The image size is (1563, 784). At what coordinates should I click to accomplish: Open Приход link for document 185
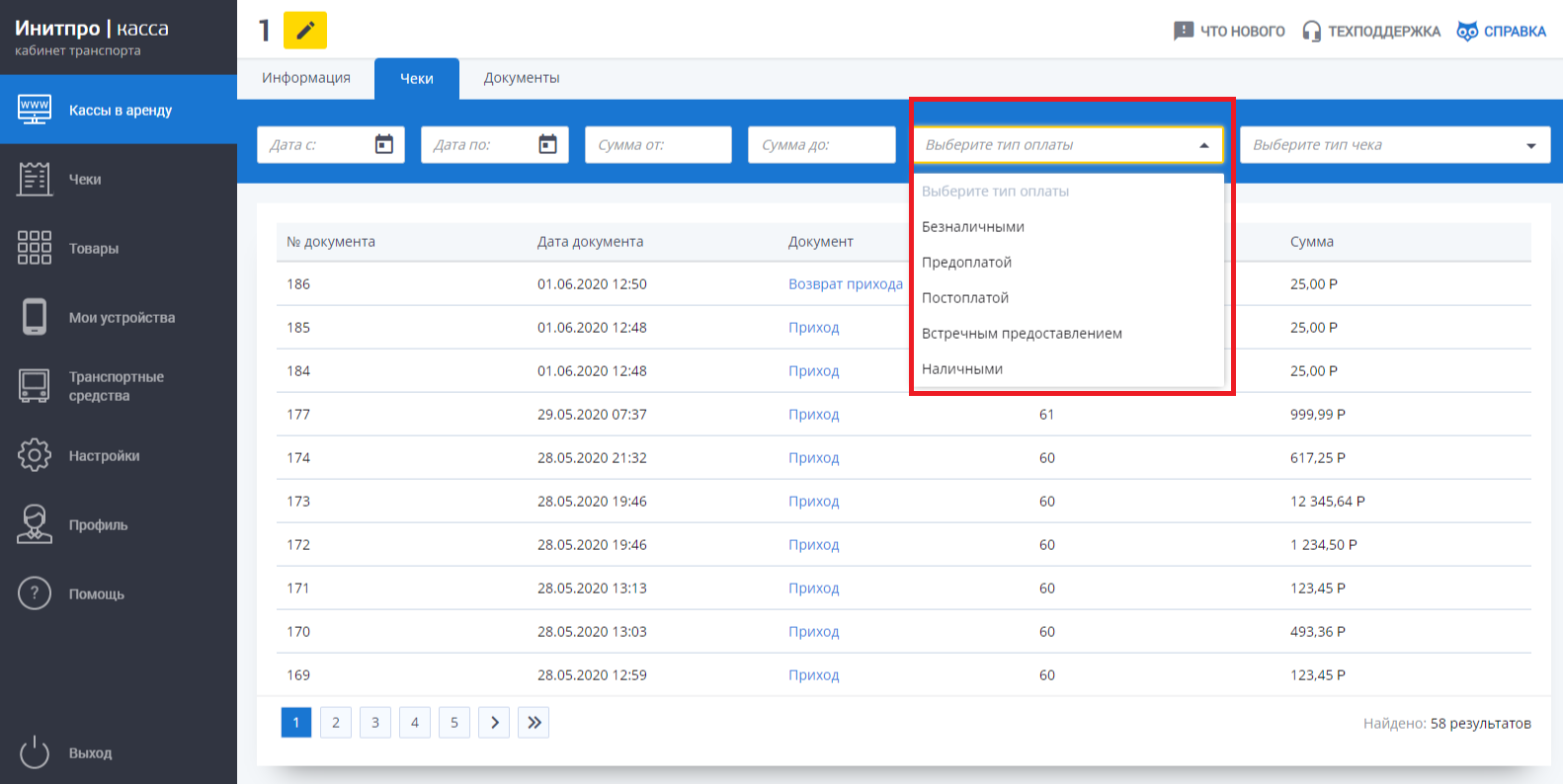(x=814, y=327)
